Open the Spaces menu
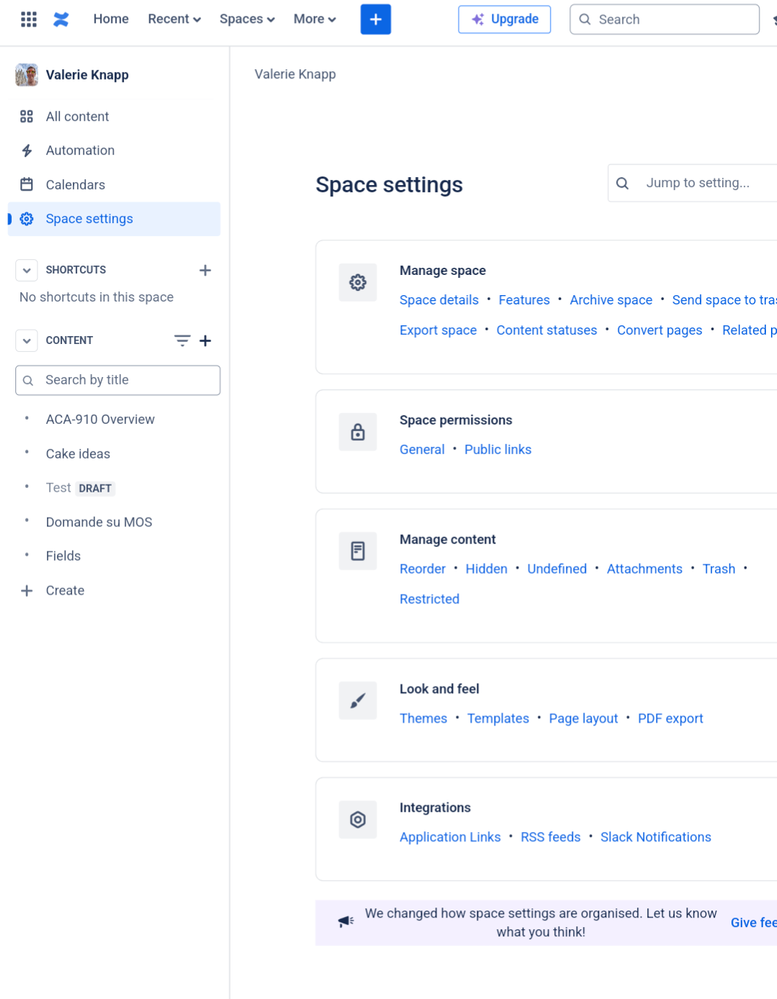 [x=246, y=19]
